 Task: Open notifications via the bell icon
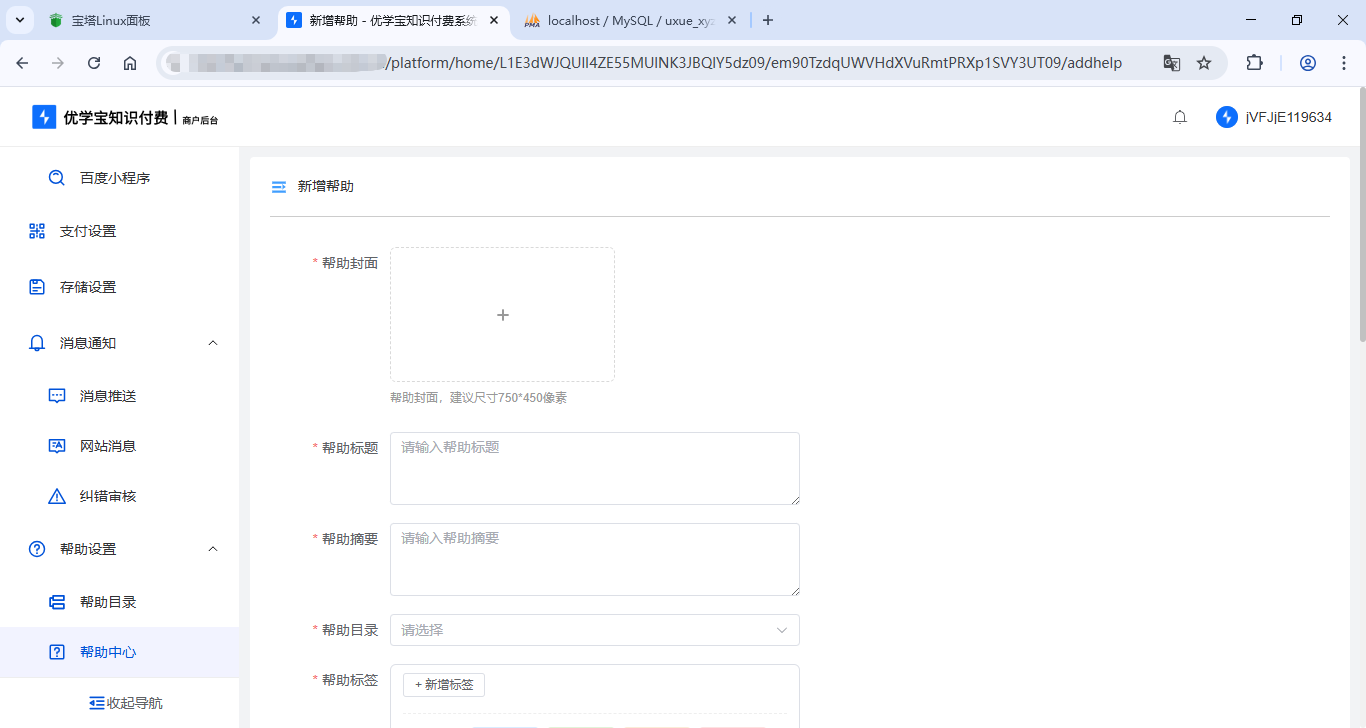(1180, 116)
